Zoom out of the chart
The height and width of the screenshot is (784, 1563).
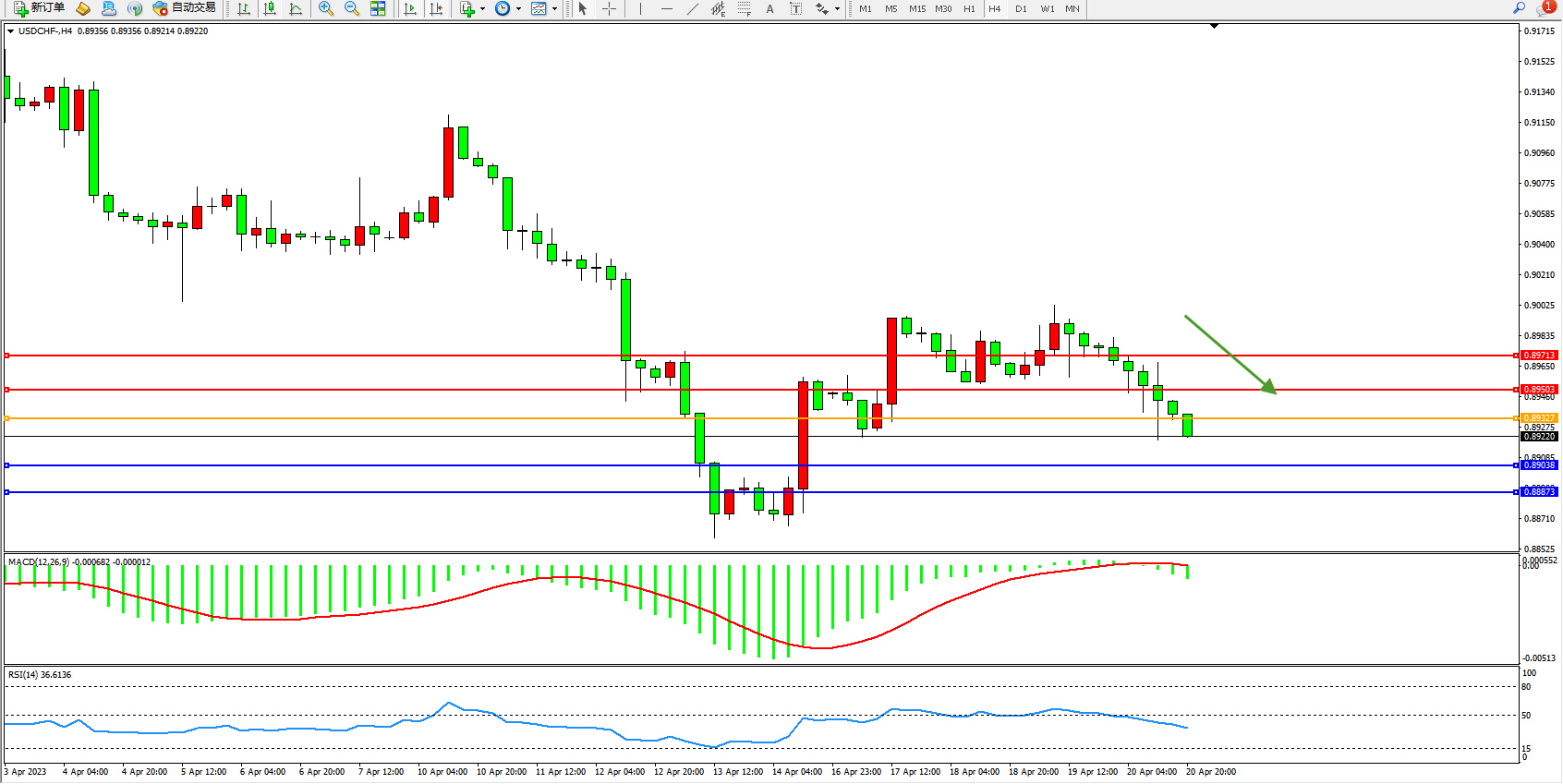(x=352, y=8)
